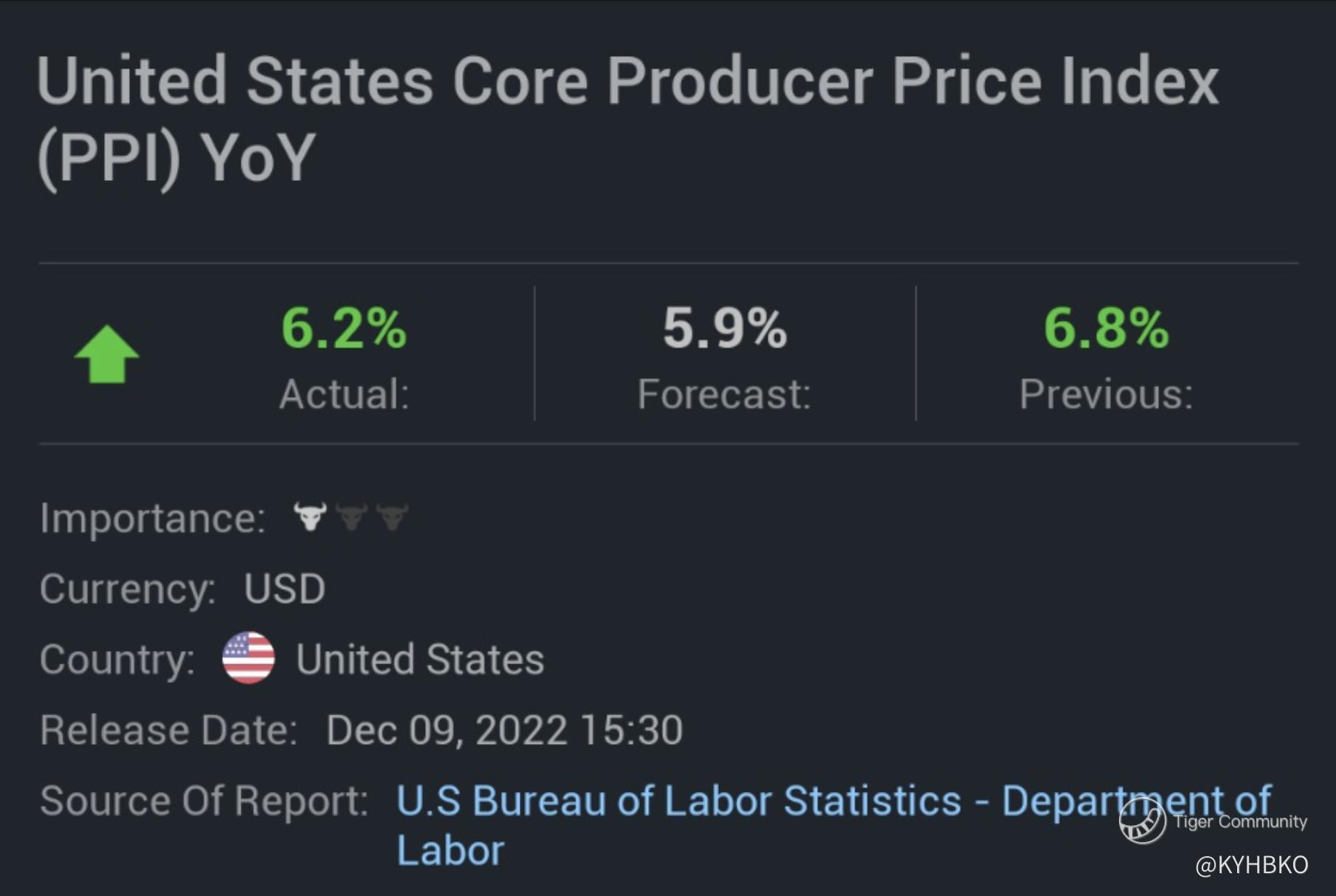Click the Tiger Community logo icon
This screenshot has height=896, width=1336.
1142,821
